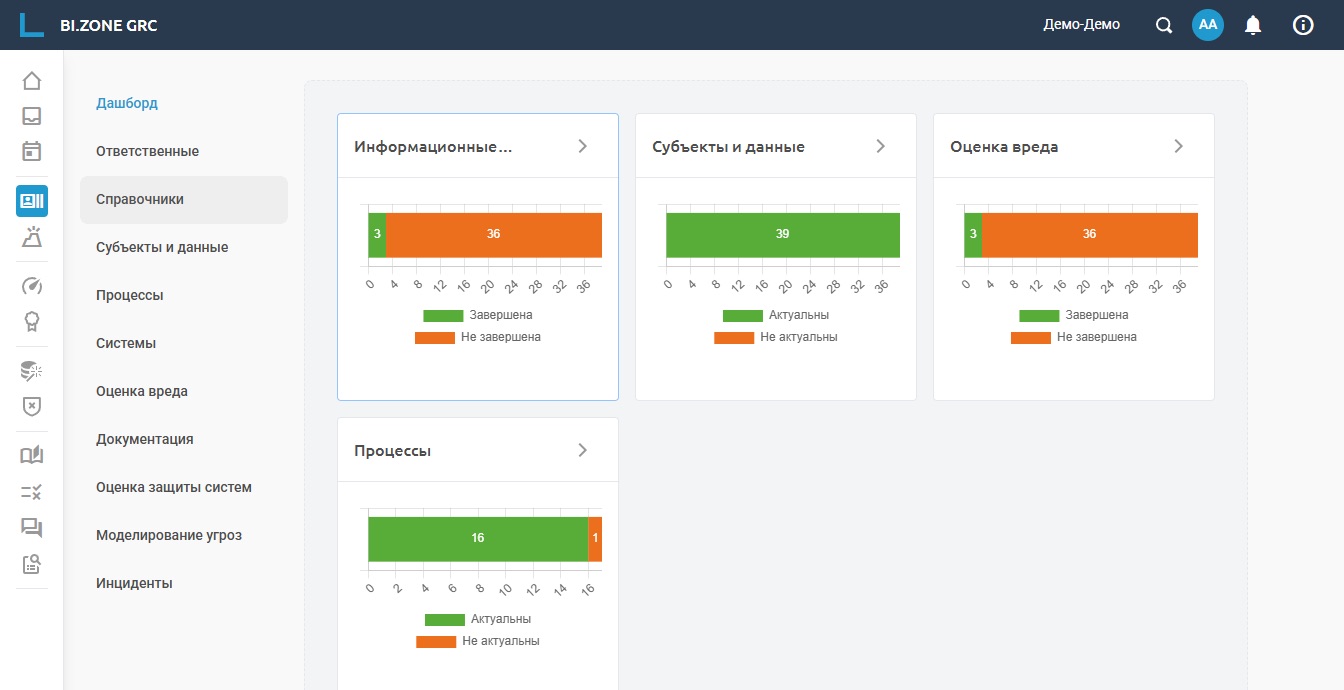Go to Документация menu item
The height and width of the screenshot is (690, 1344).
coord(145,439)
